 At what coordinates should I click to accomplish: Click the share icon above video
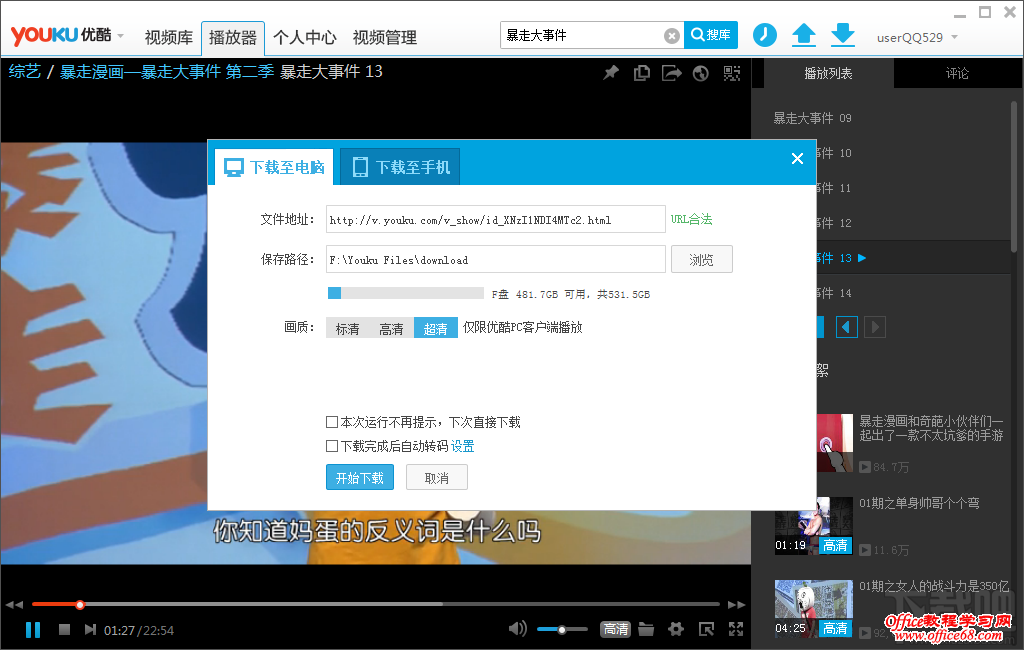pyautogui.click(x=671, y=73)
